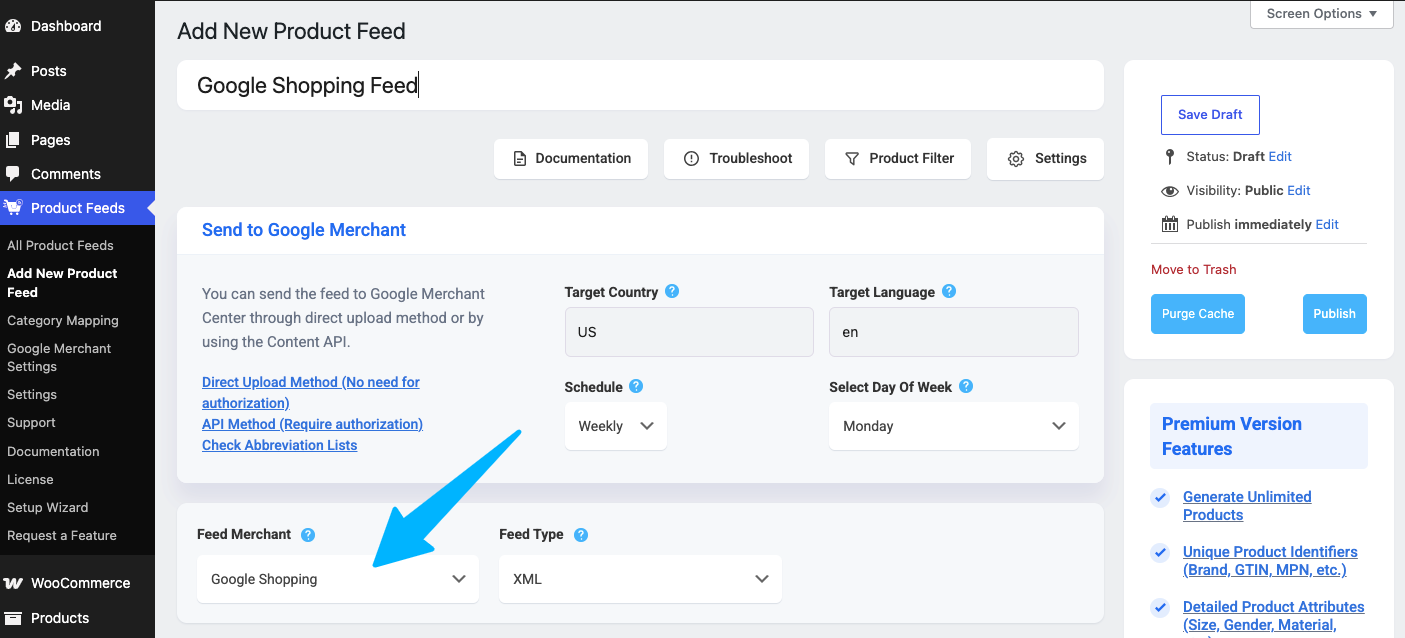Click the Publish calendar icon
The image size is (1405, 638).
click(1170, 224)
